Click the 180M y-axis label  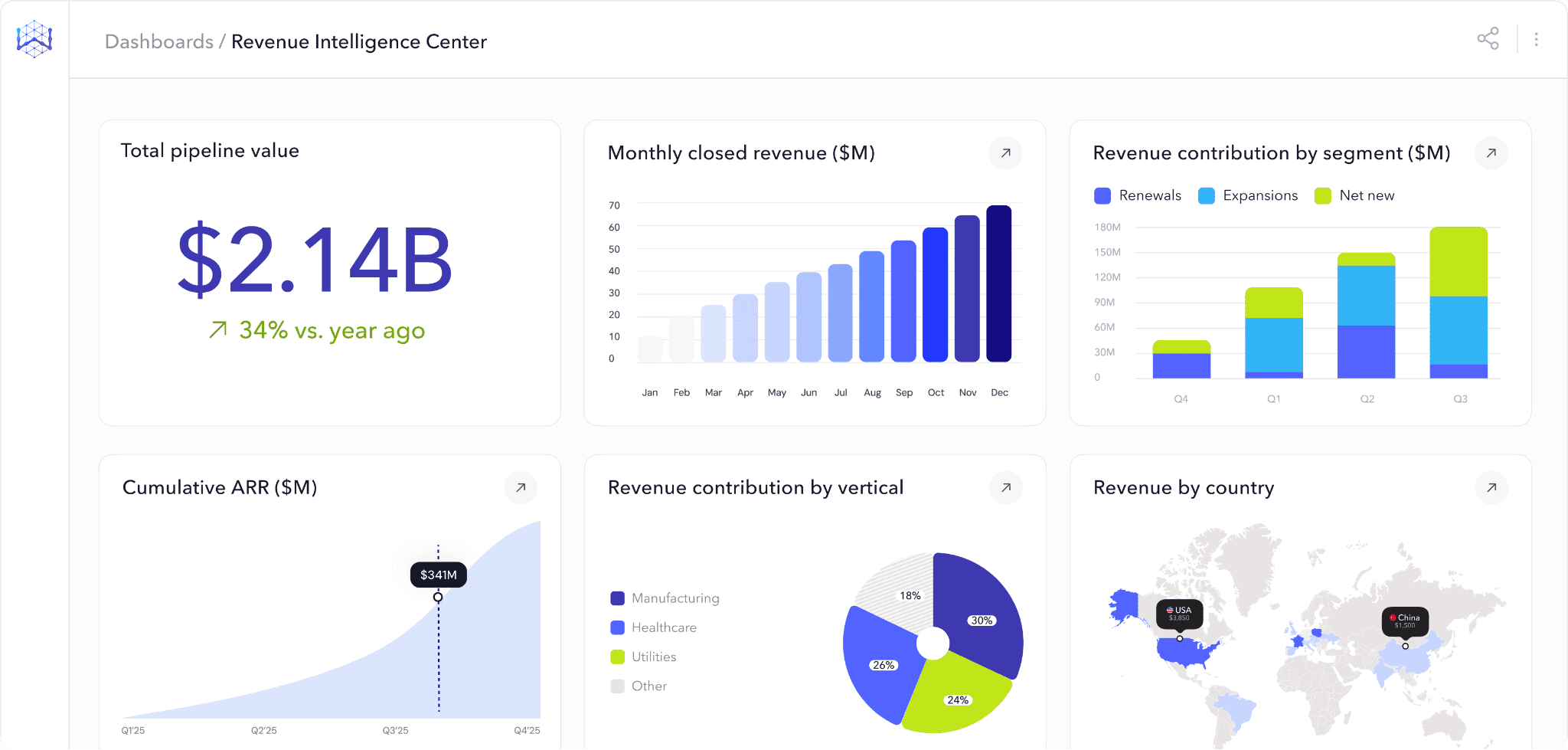(x=1108, y=228)
